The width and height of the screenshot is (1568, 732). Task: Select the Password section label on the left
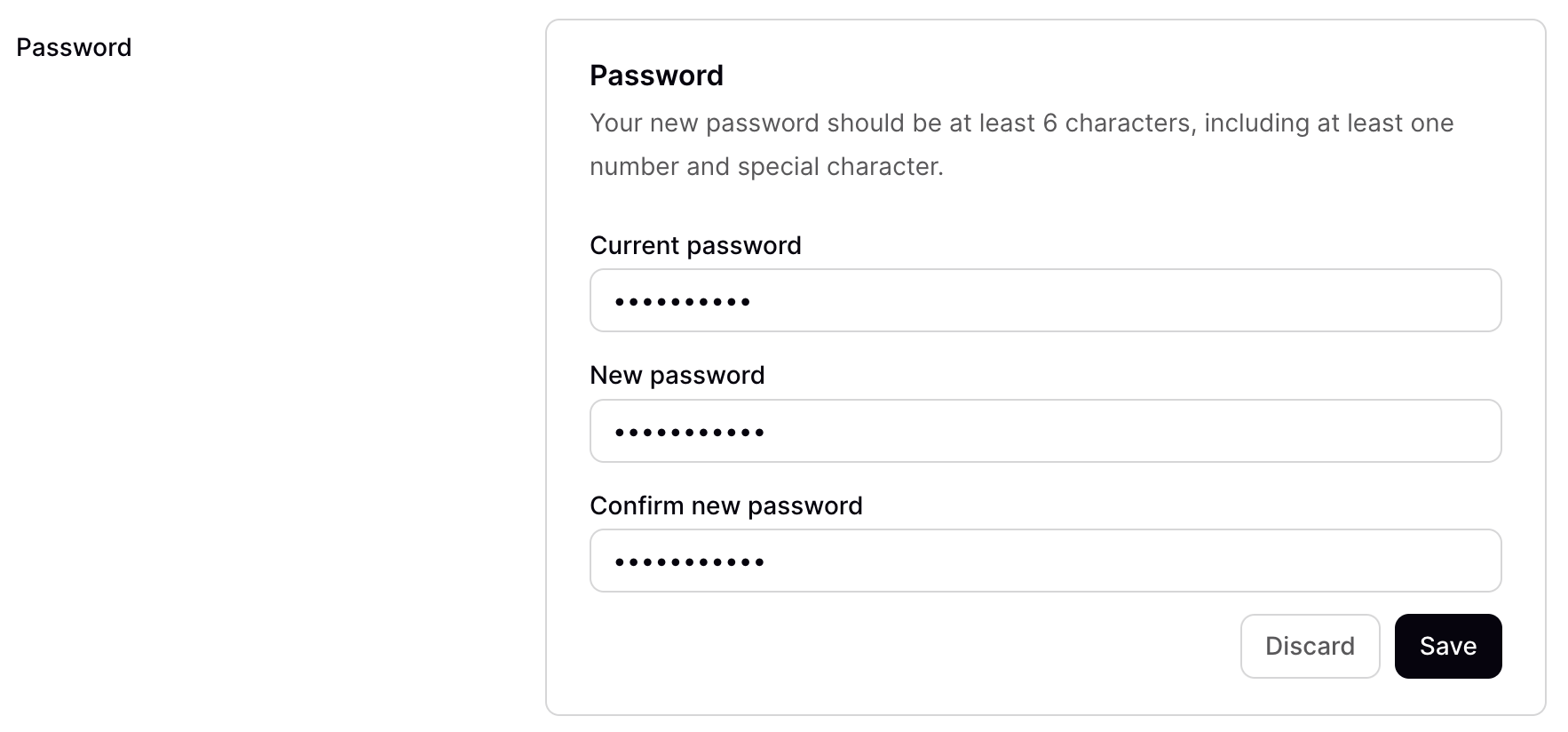(74, 47)
